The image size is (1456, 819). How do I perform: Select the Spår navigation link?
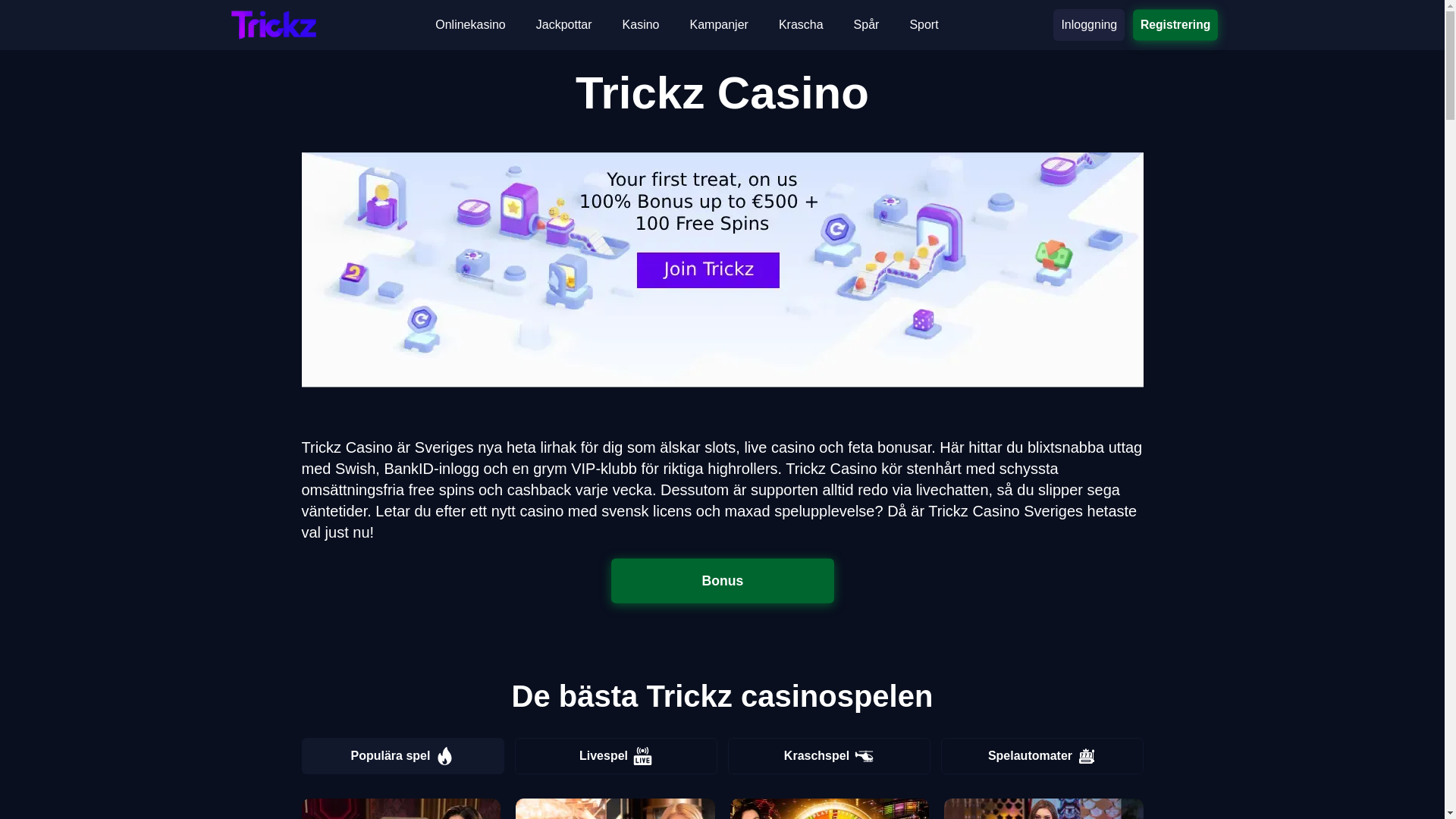tap(866, 25)
